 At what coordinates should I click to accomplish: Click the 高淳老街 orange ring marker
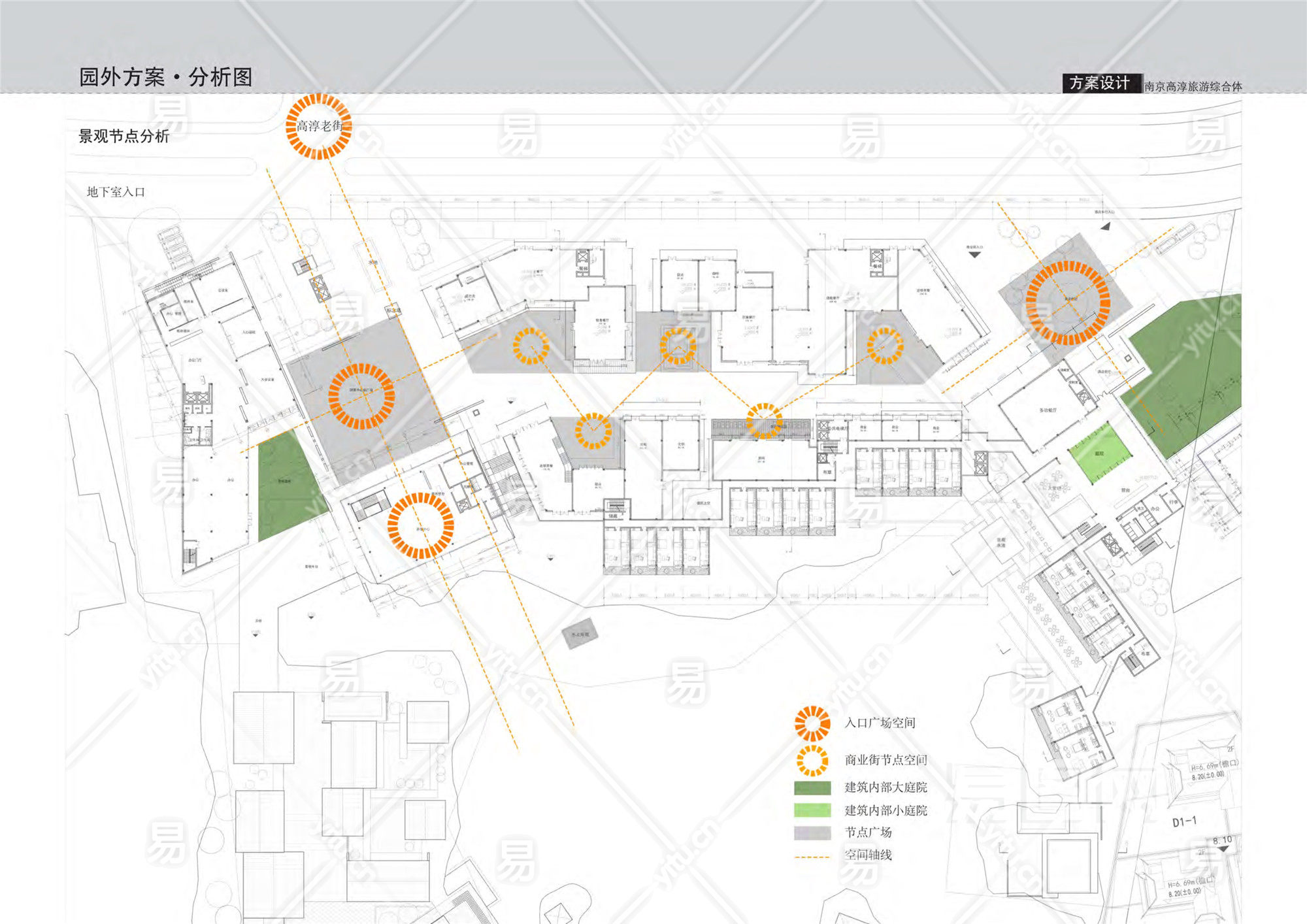pyautogui.click(x=319, y=126)
